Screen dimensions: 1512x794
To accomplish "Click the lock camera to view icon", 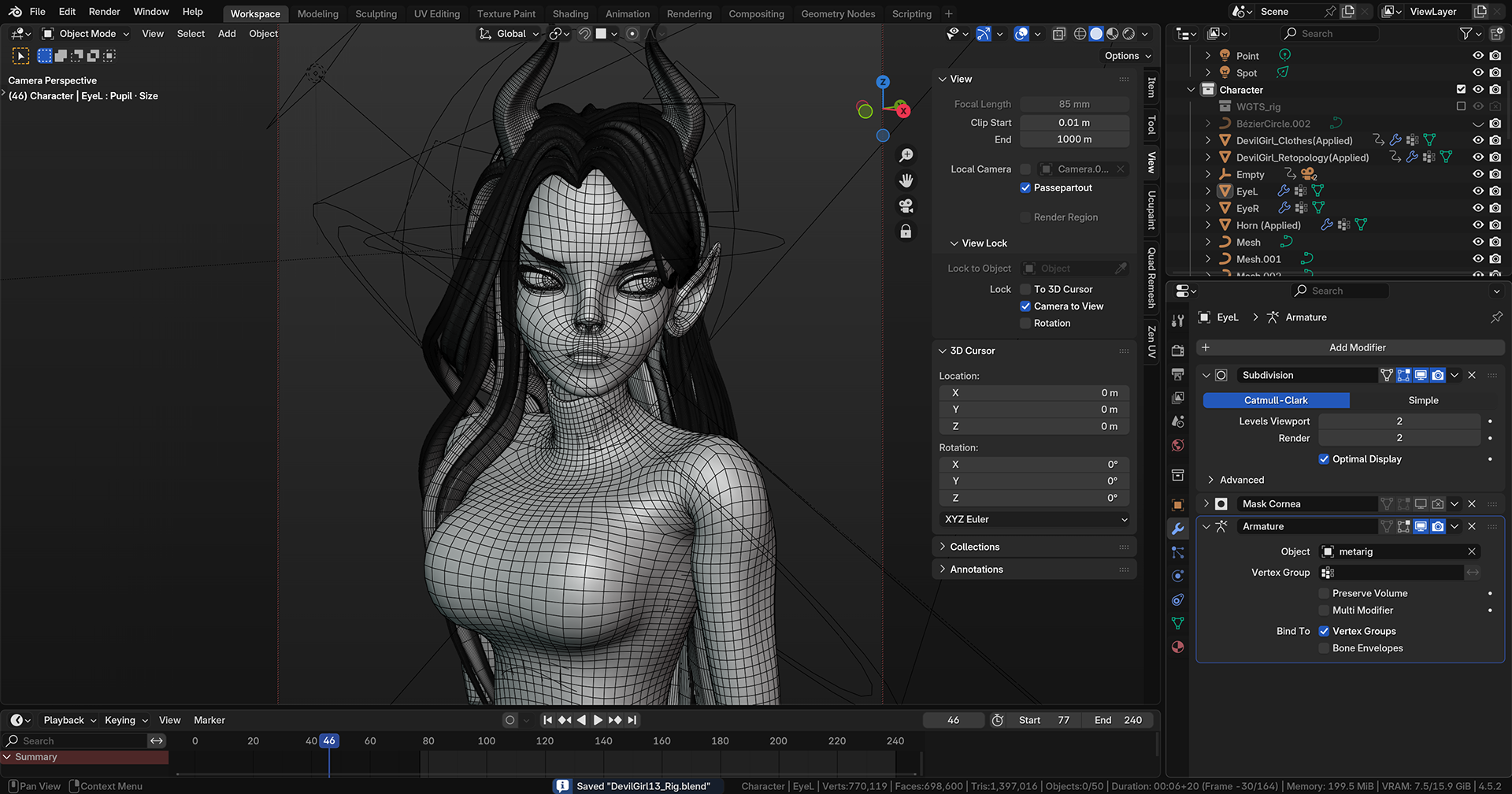I will [906, 232].
